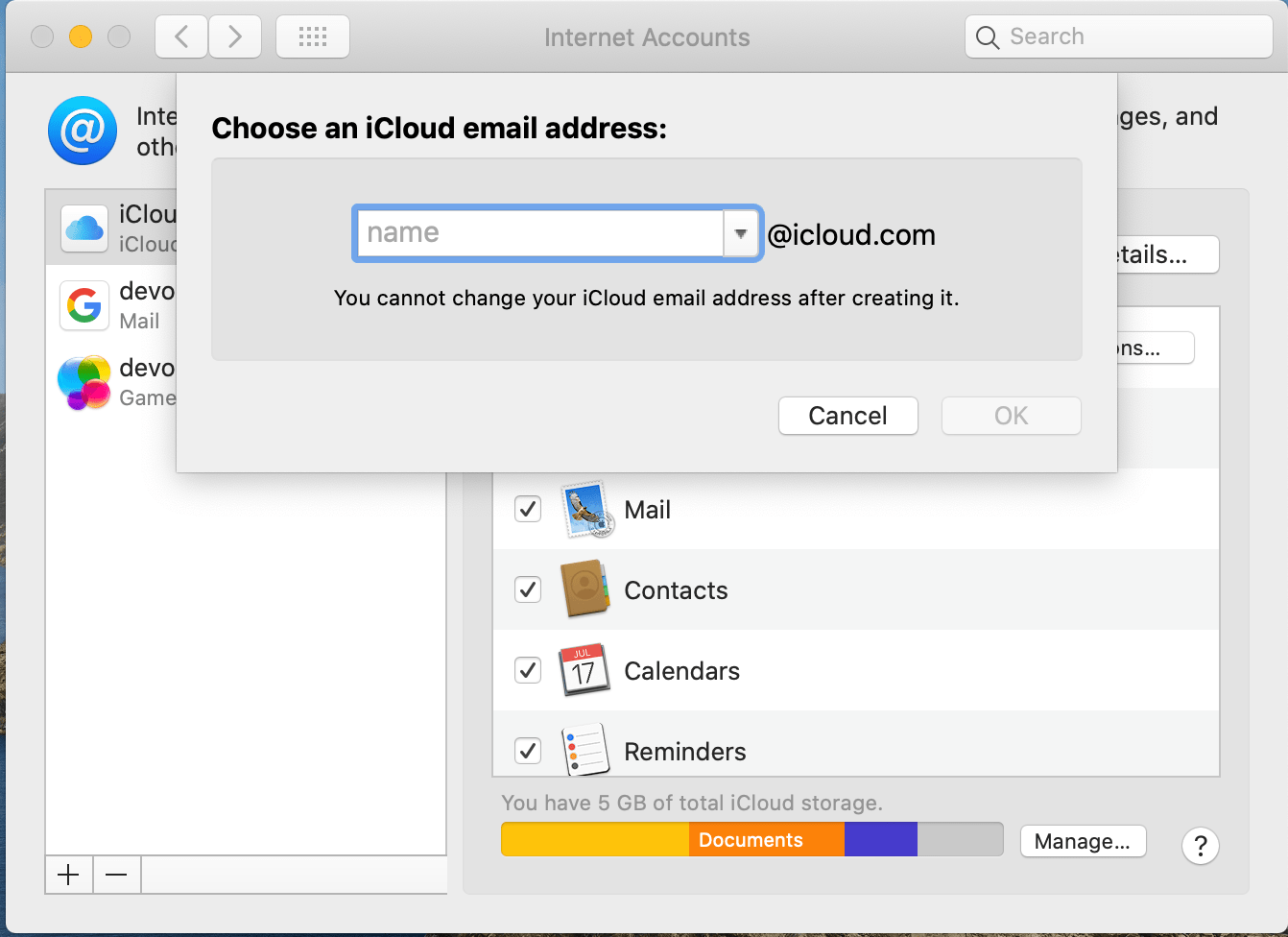The width and height of the screenshot is (1288, 937).
Task: Click the Options... button behind dialog
Action: pos(1156,348)
